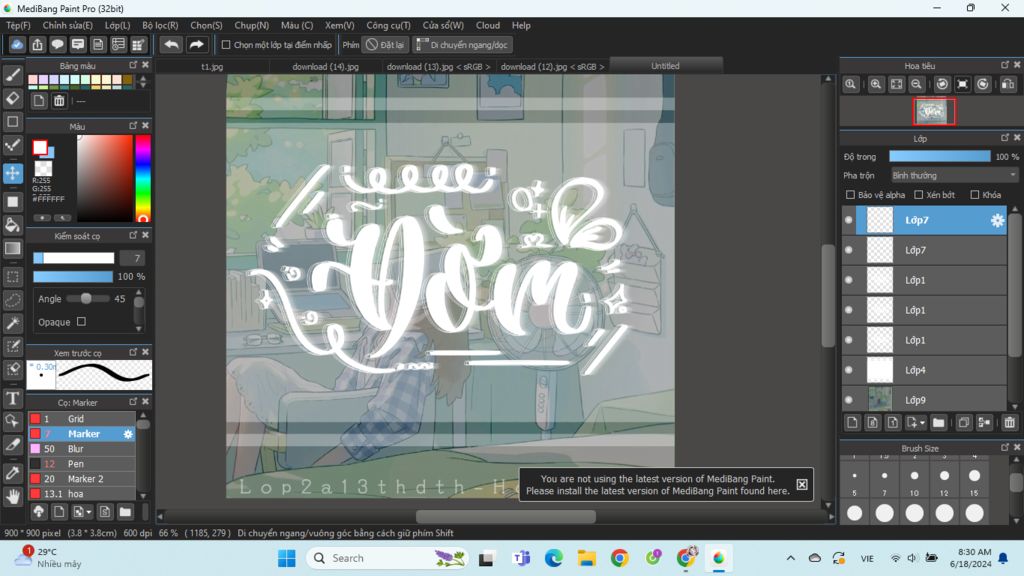This screenshot has width=1024, height=576.
Task: Hide the Lớp4 layer
Action: point(848,370)
